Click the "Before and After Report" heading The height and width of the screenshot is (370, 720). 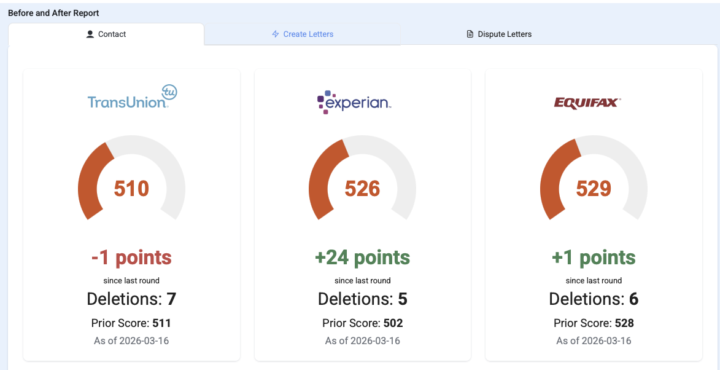pos(53,13)
